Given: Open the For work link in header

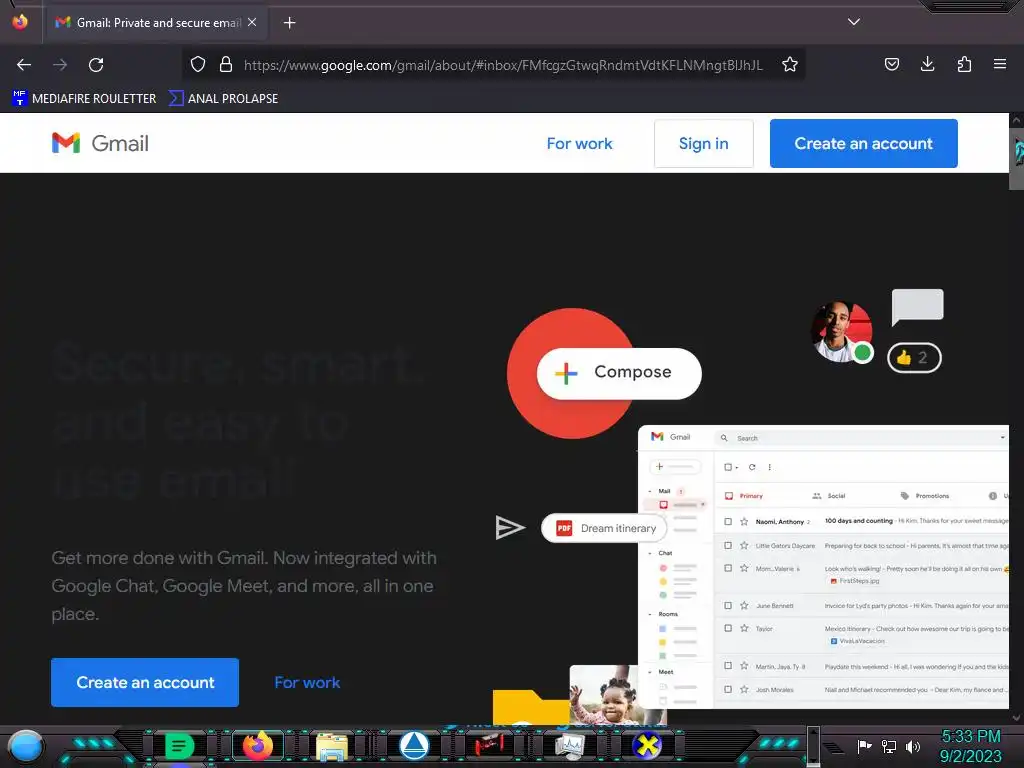Looking at the screenshot, I should (579, 144).
